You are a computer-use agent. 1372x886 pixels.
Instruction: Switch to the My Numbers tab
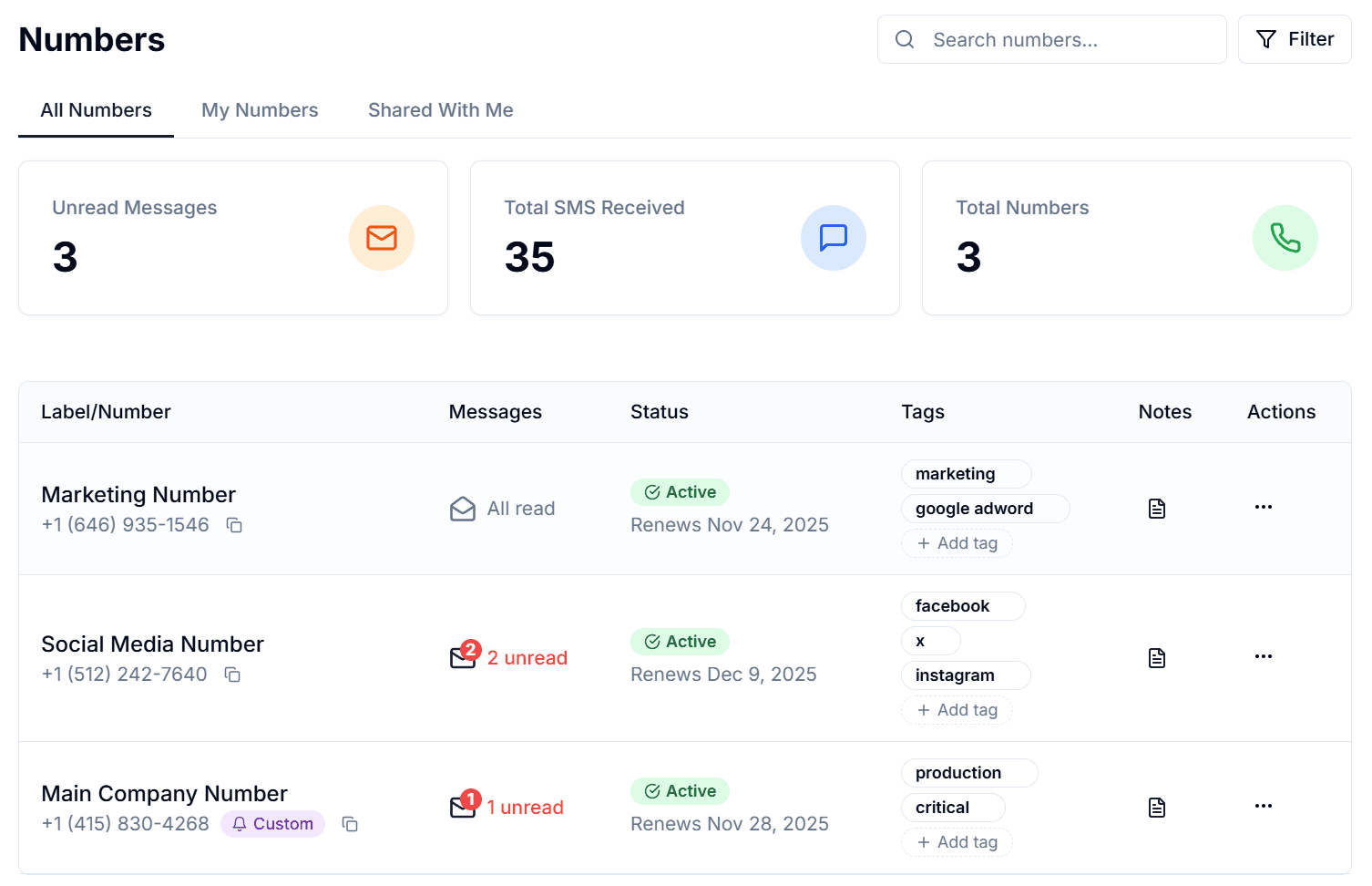[260, 109]
